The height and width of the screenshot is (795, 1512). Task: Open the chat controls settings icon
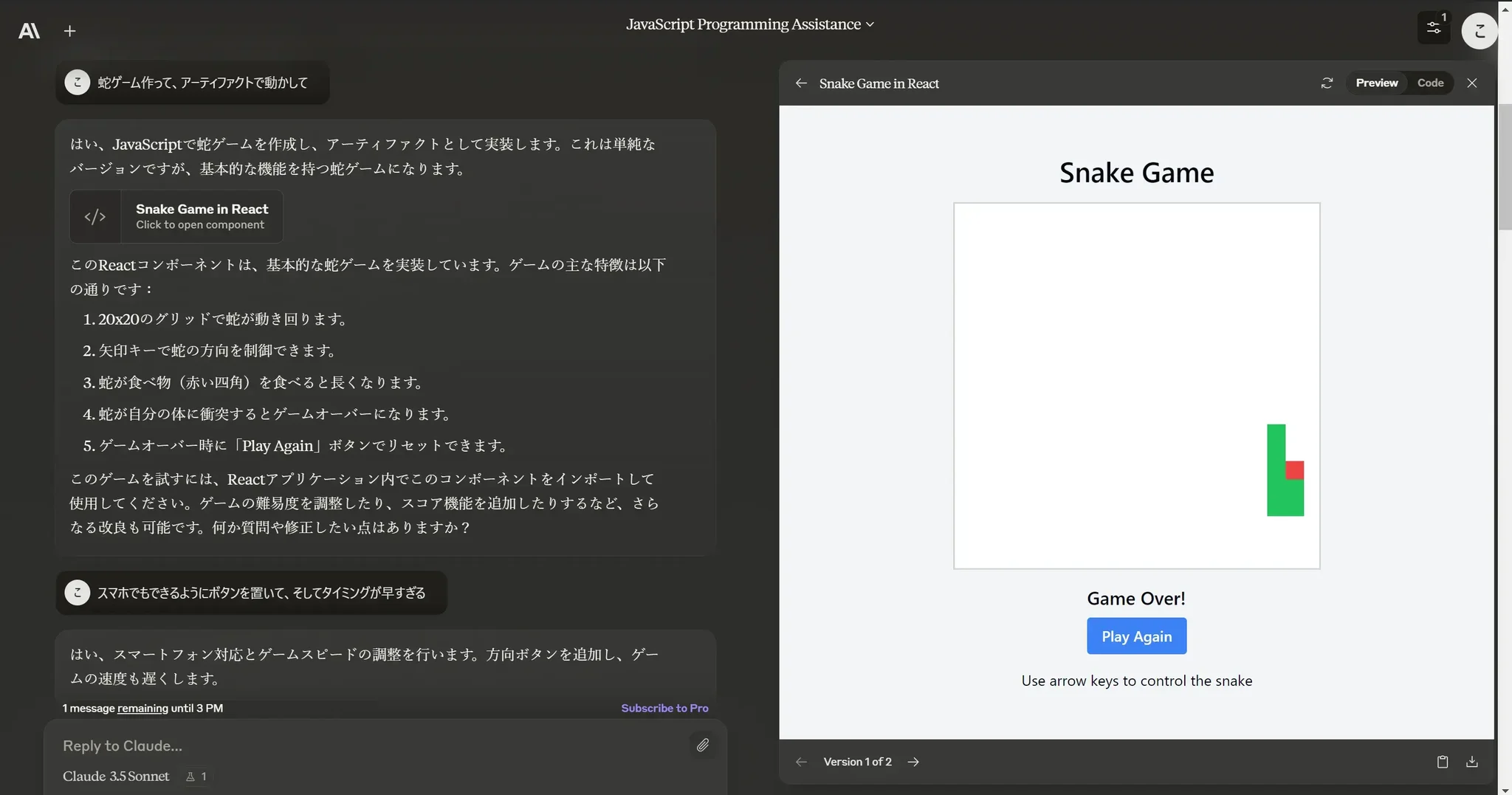click(x=1433, y=28)
